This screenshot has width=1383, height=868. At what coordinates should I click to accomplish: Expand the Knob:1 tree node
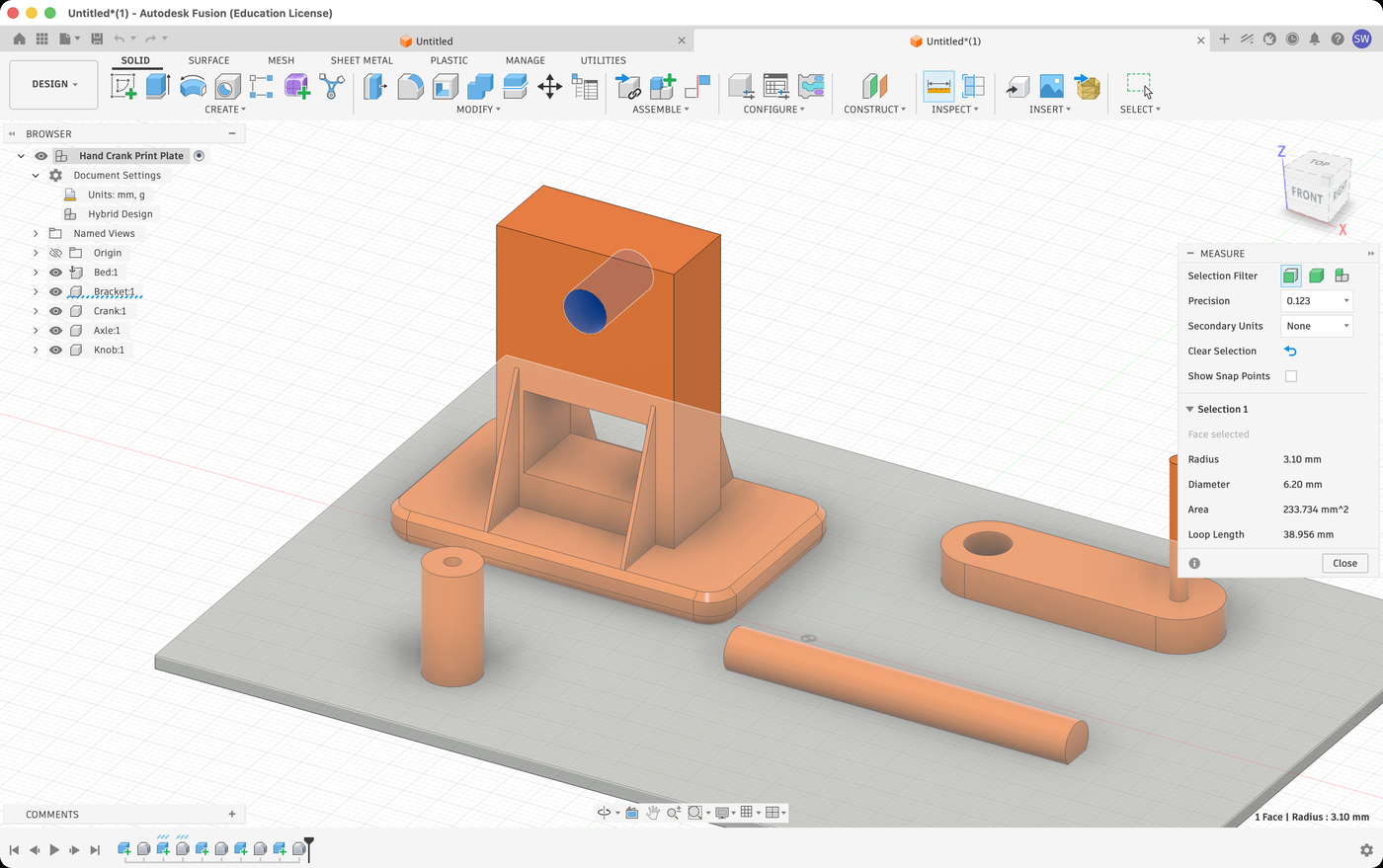coord(36,350)
